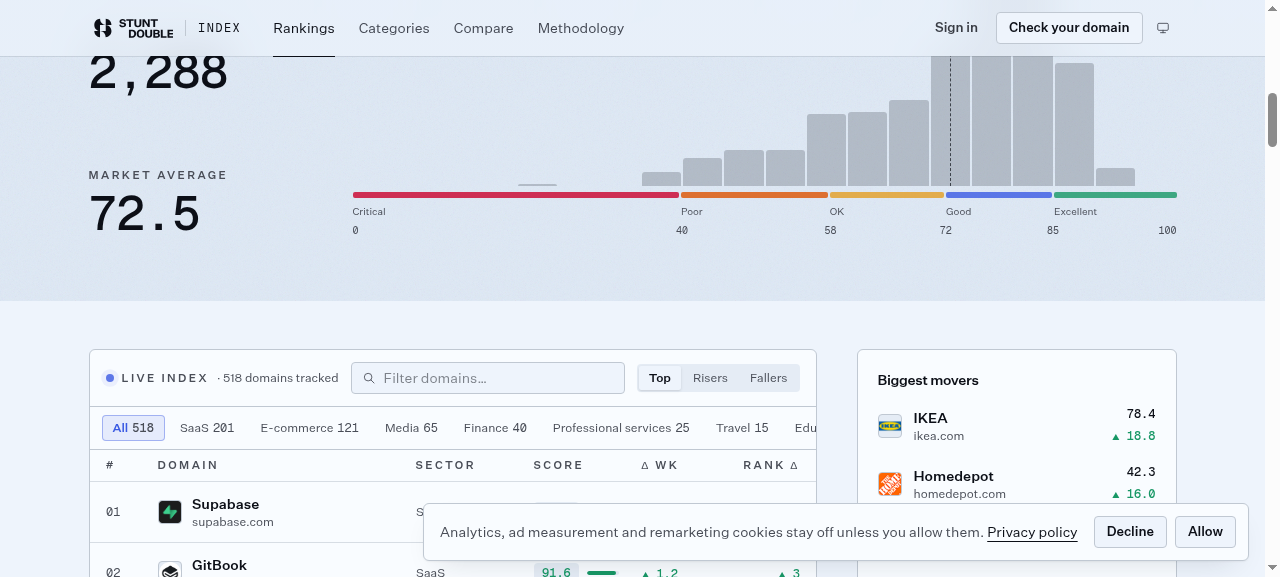Decline the cookies

tap(1130, 532)
